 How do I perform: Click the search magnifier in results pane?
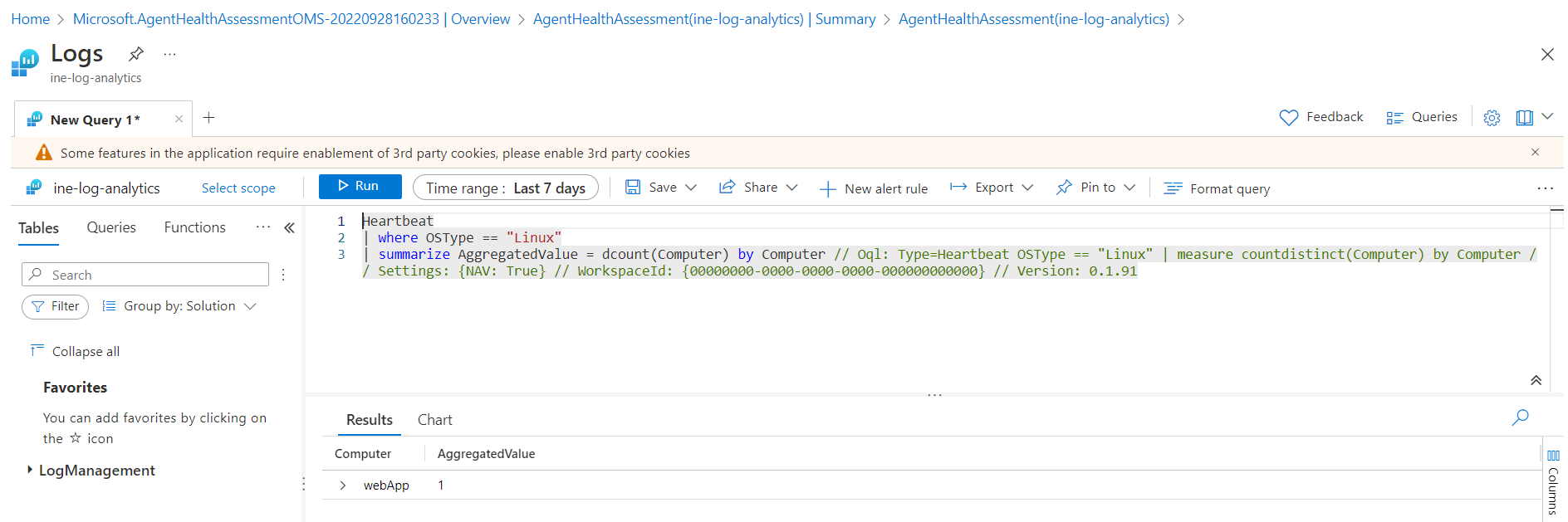point(1520,417)
